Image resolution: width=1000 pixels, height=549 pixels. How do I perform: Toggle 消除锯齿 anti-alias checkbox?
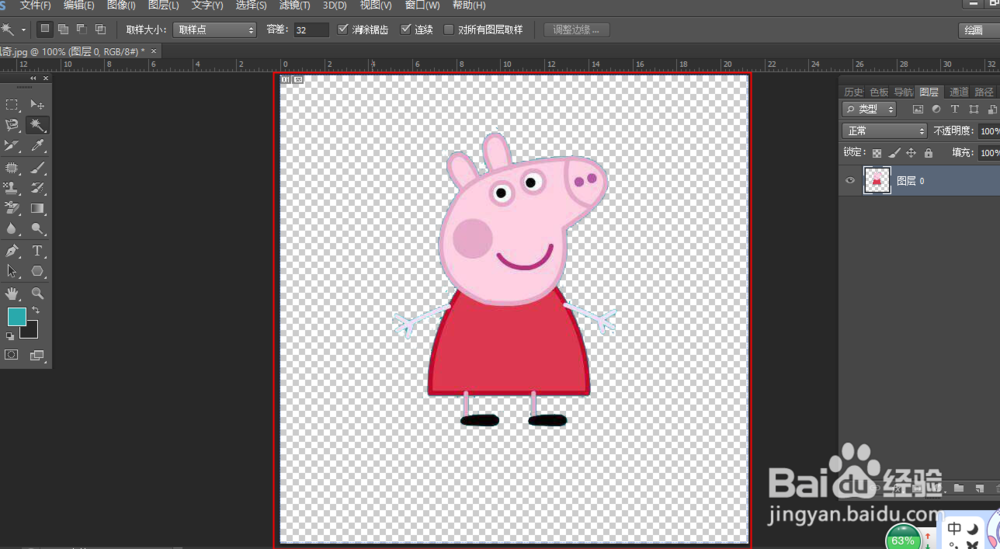343,29
